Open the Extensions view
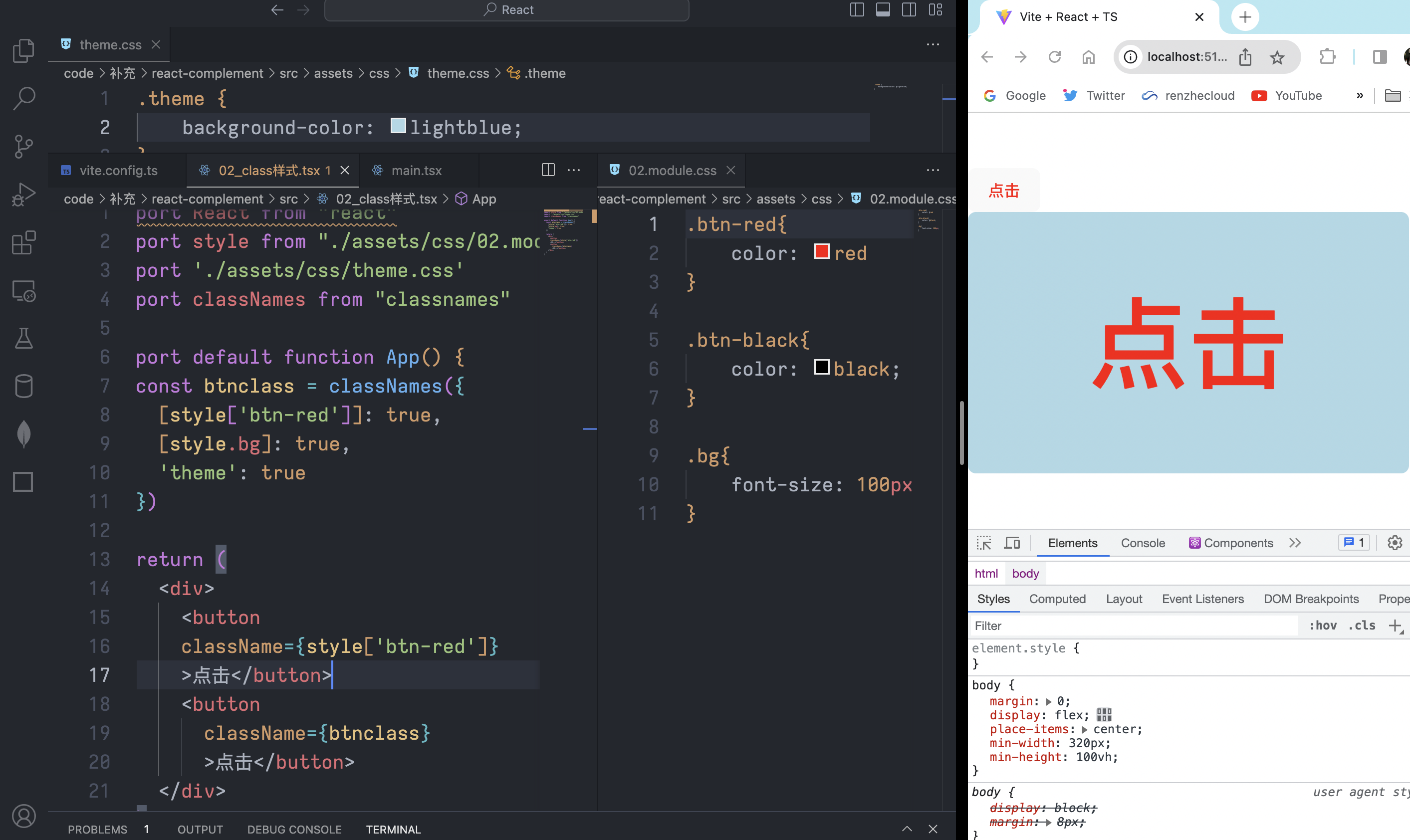The image size is (1410, 840). tap(23, 243)
